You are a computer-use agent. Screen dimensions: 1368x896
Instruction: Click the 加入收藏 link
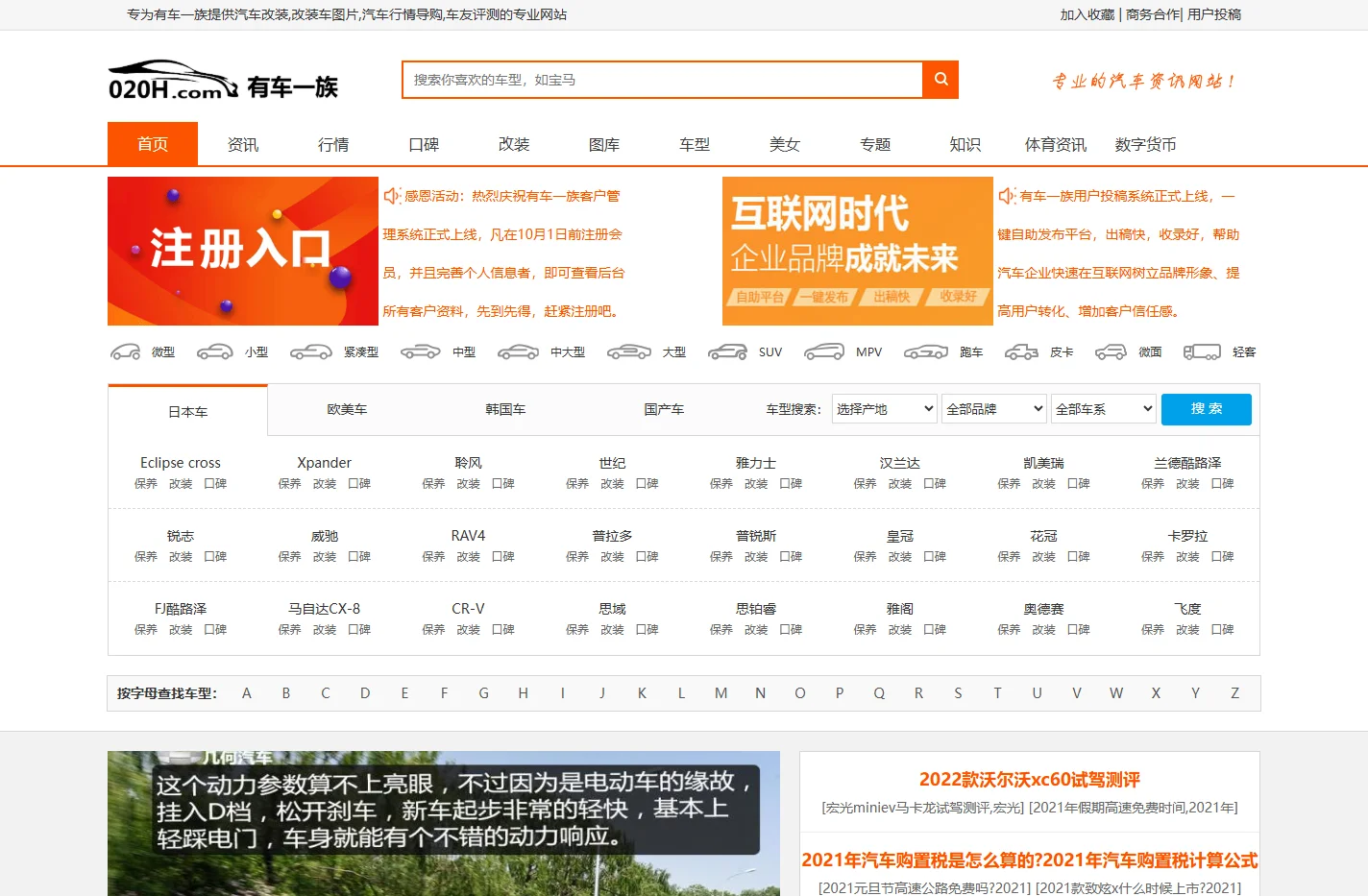pos(1087,14)
